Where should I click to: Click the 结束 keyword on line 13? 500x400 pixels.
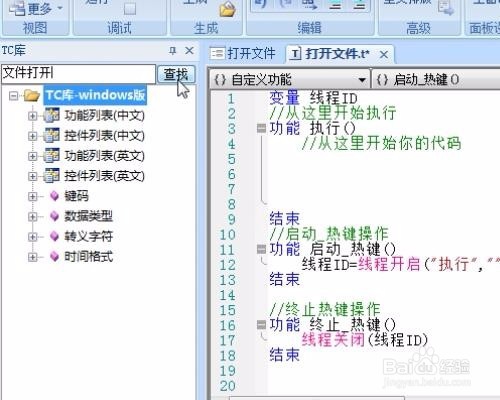pos(285,279)
